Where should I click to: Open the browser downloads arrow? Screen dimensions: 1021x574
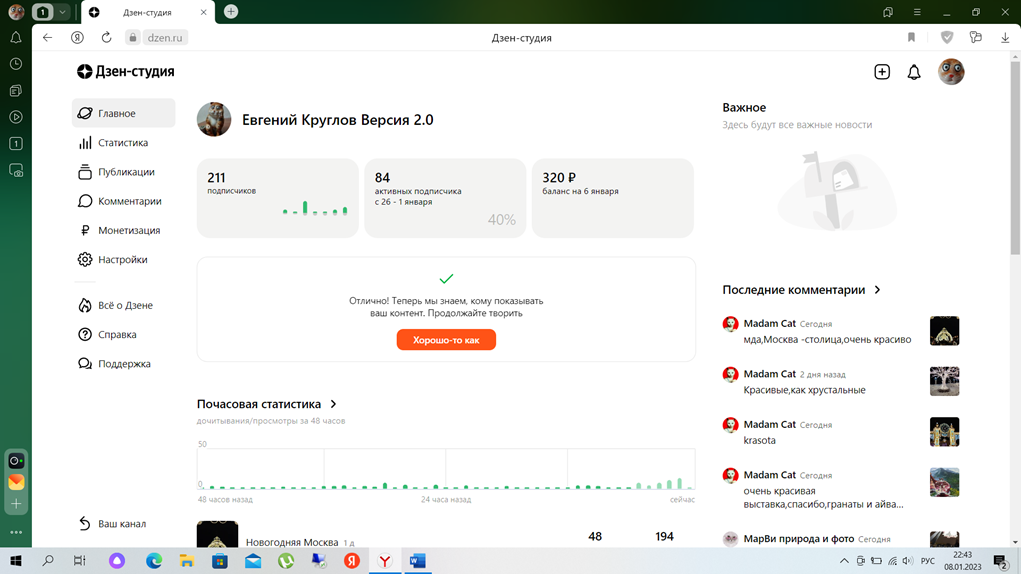1005,38
